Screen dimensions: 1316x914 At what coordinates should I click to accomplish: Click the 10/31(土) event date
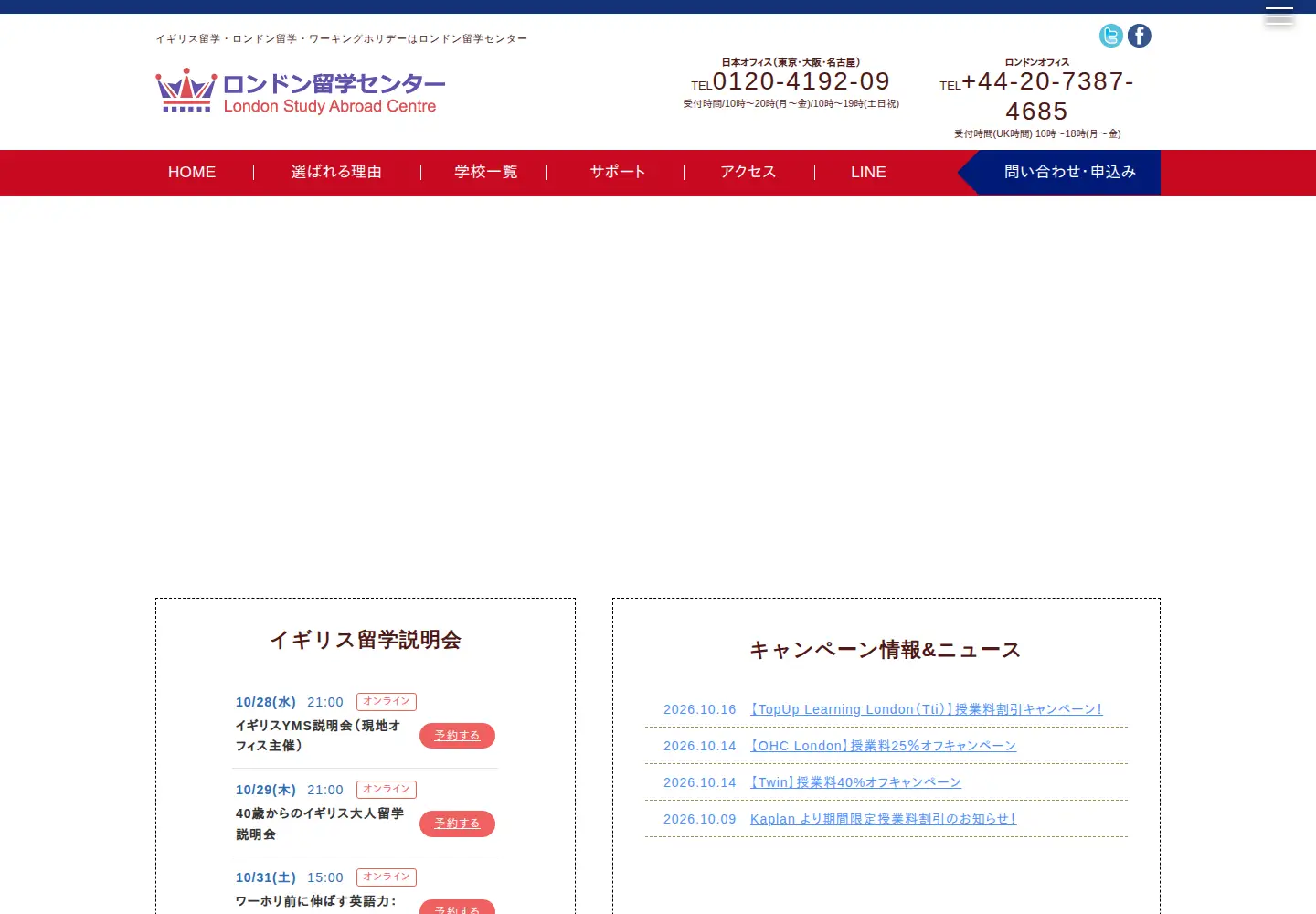point(266,877)
